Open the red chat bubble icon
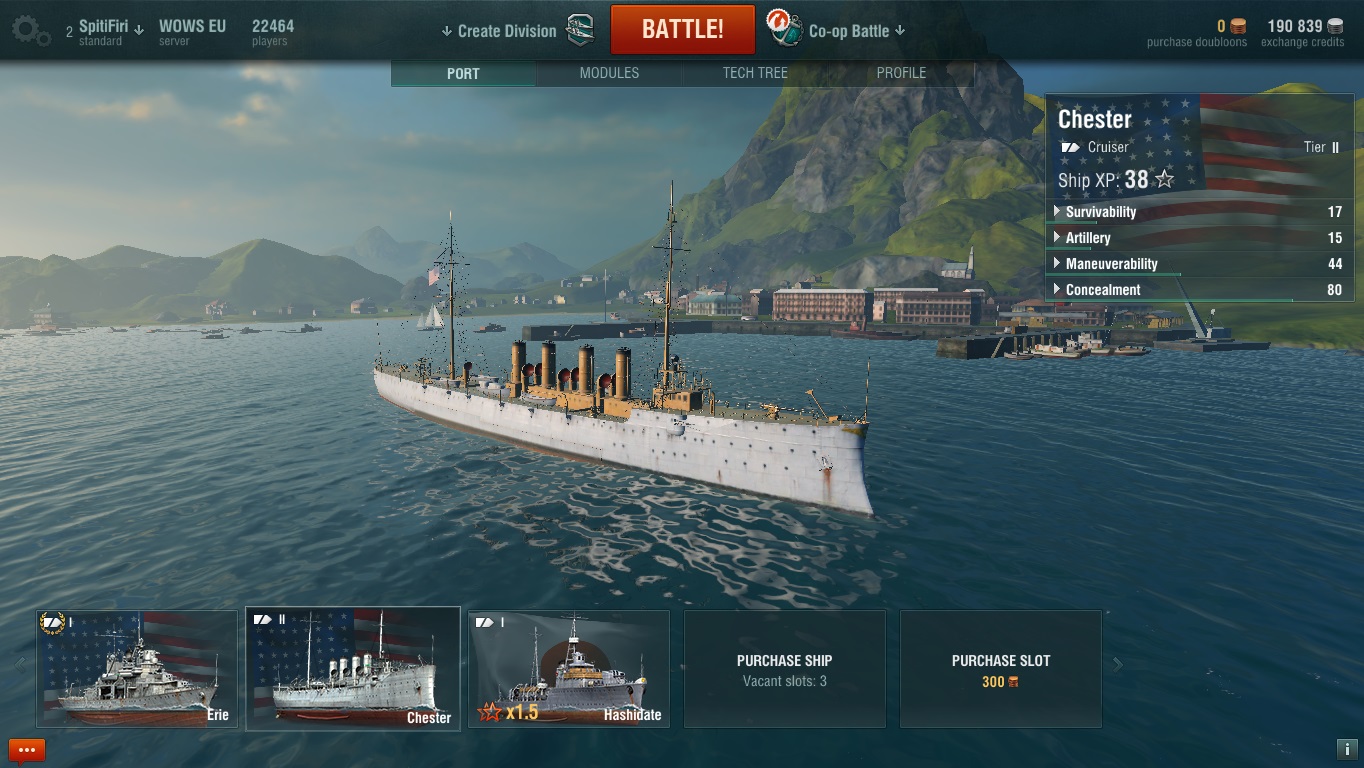 tap(27, 750)
